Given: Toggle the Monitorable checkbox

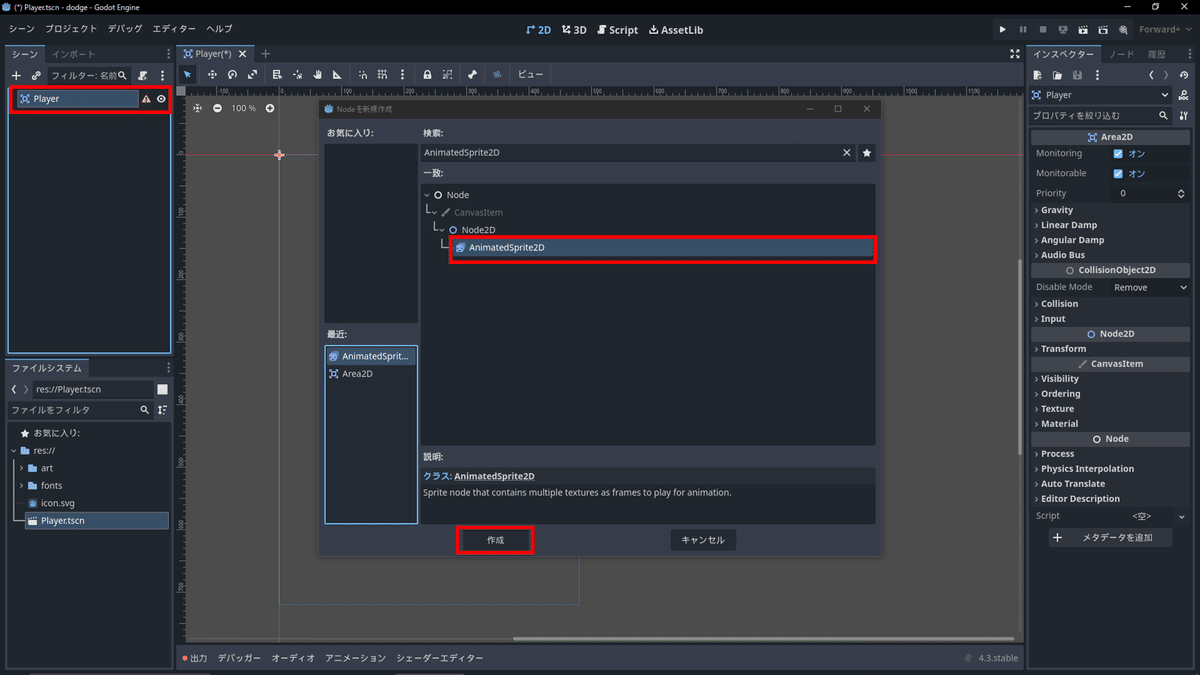Looking at the screenshot, I should (1118, 174).
